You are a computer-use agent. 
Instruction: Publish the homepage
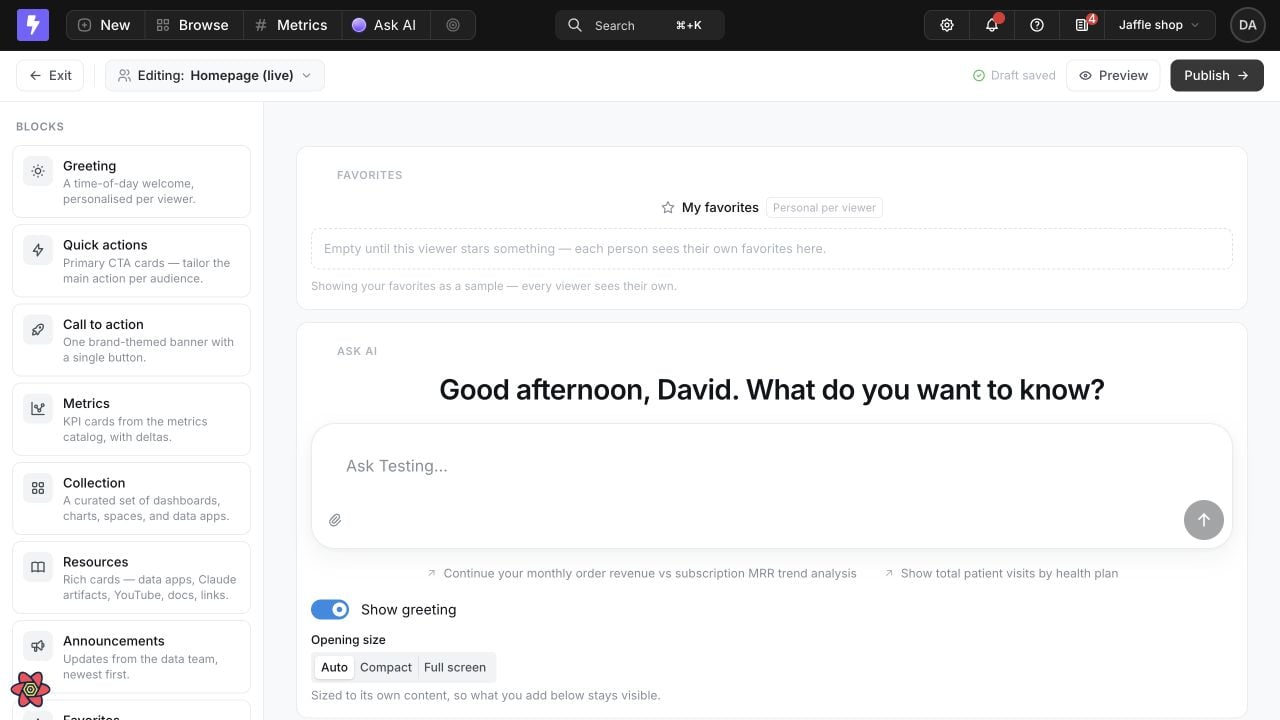coord(1217,75)
